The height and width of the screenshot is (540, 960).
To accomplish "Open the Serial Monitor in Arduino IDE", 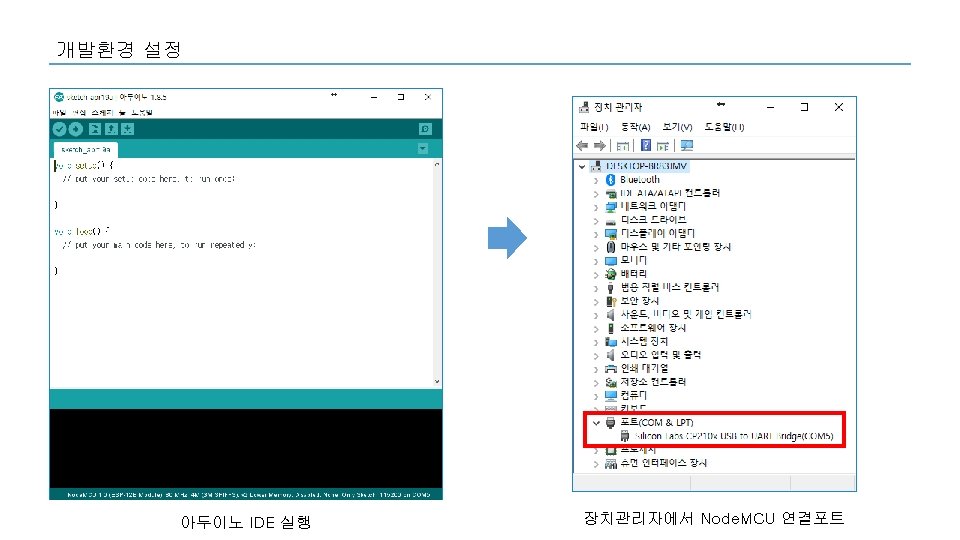I will [x=425, y=129].
